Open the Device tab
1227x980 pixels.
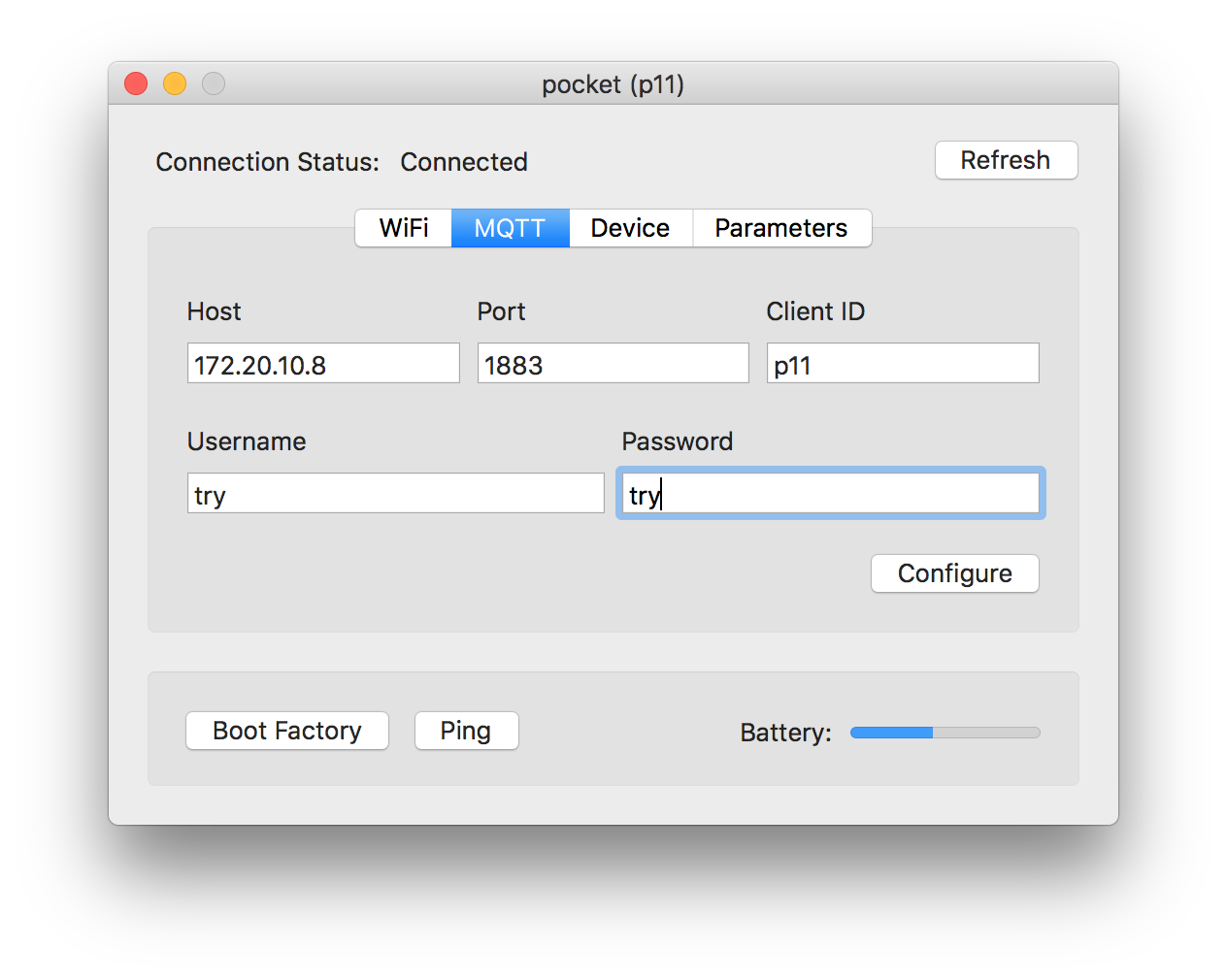631,228
